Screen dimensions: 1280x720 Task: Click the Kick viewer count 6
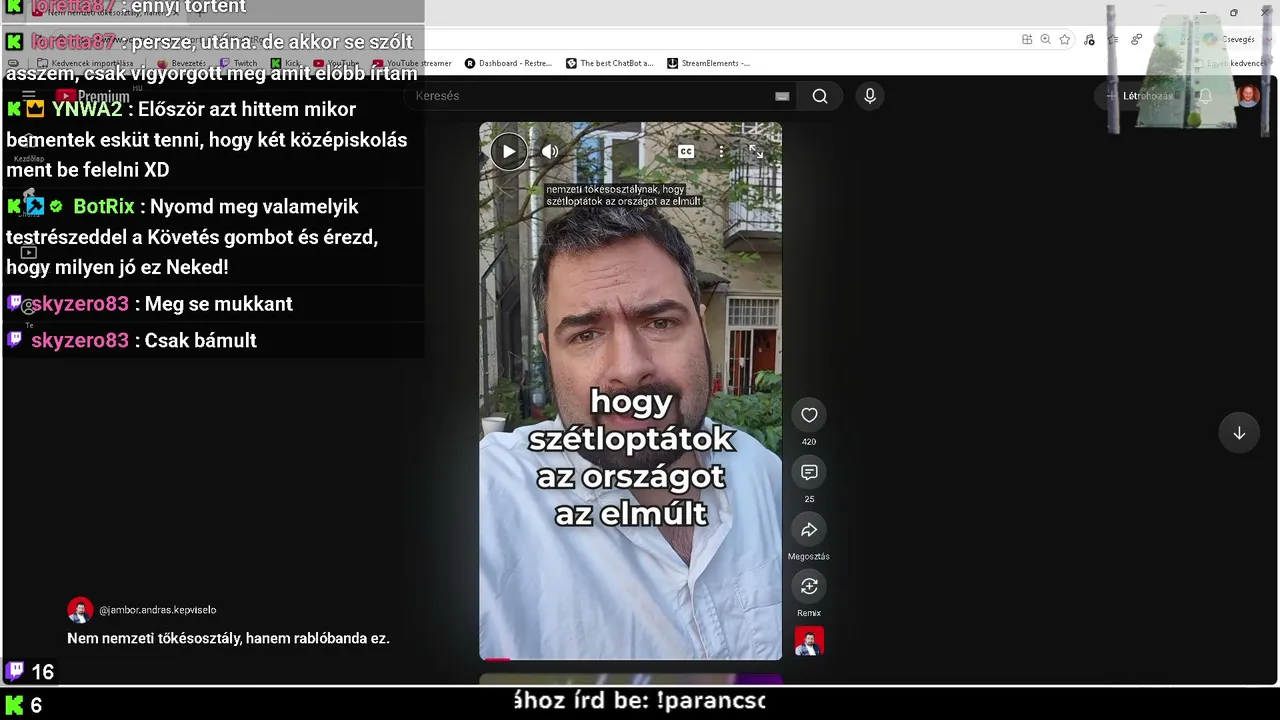point(36,706)
